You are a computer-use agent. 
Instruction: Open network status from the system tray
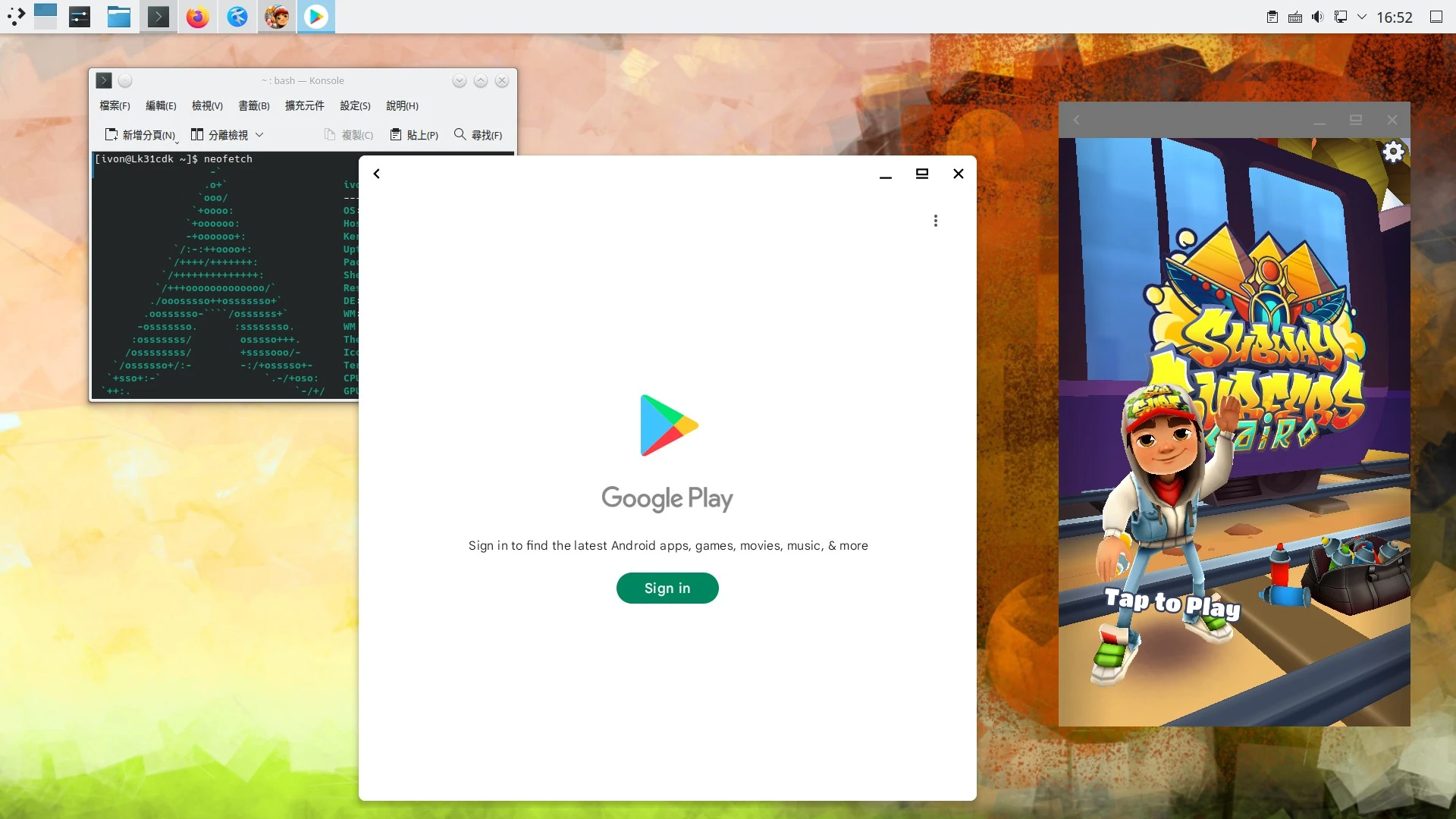(x=1341, y=16)
